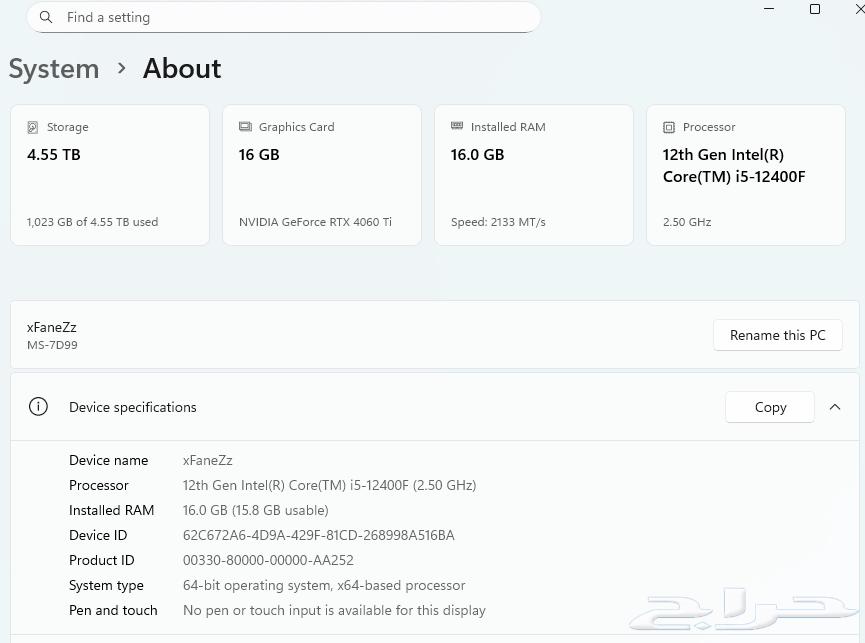
Task: Collapse the Device specifications section chevron
Action: [835, 407]
